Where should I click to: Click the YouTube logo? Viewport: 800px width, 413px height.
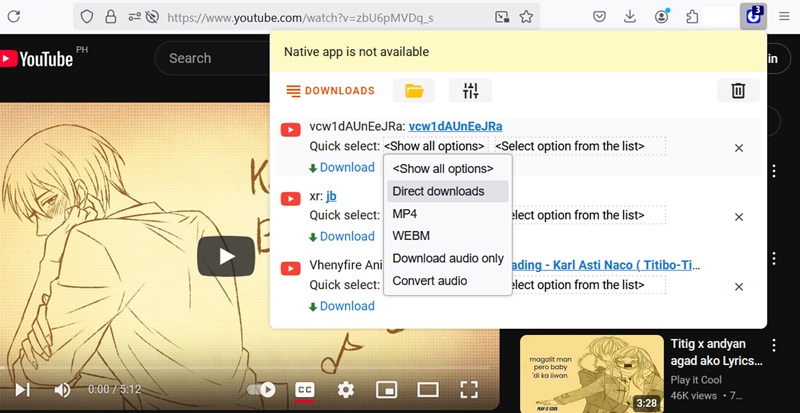(37, 59)
